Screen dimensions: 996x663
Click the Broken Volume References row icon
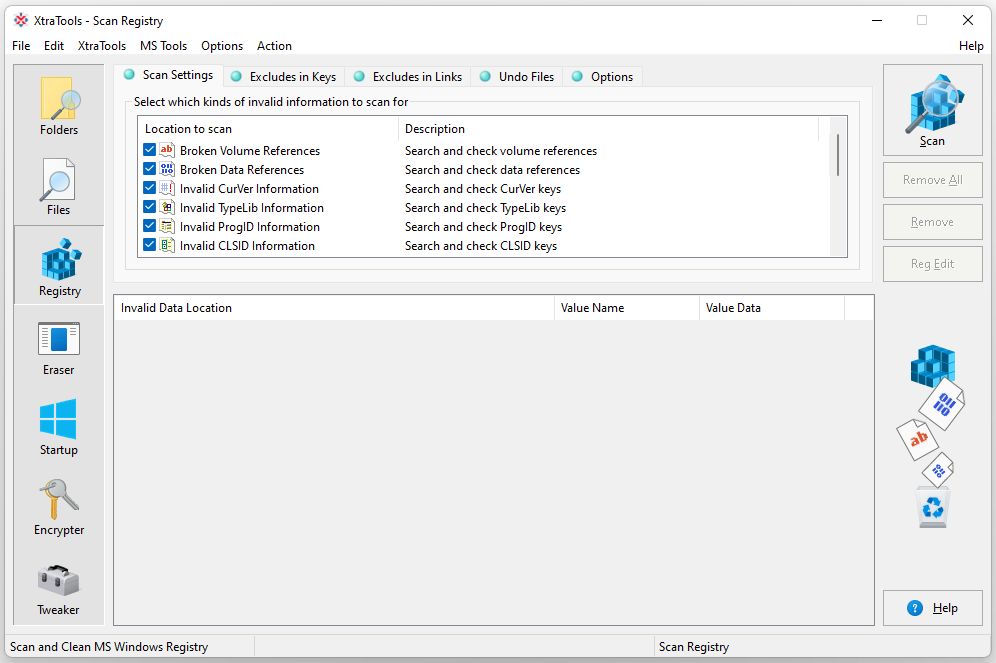[x=166, y=150]
